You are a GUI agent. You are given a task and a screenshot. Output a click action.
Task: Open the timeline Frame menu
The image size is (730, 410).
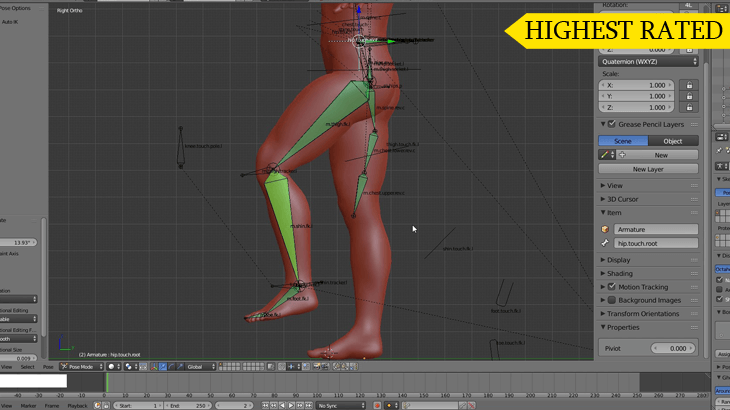52,406
